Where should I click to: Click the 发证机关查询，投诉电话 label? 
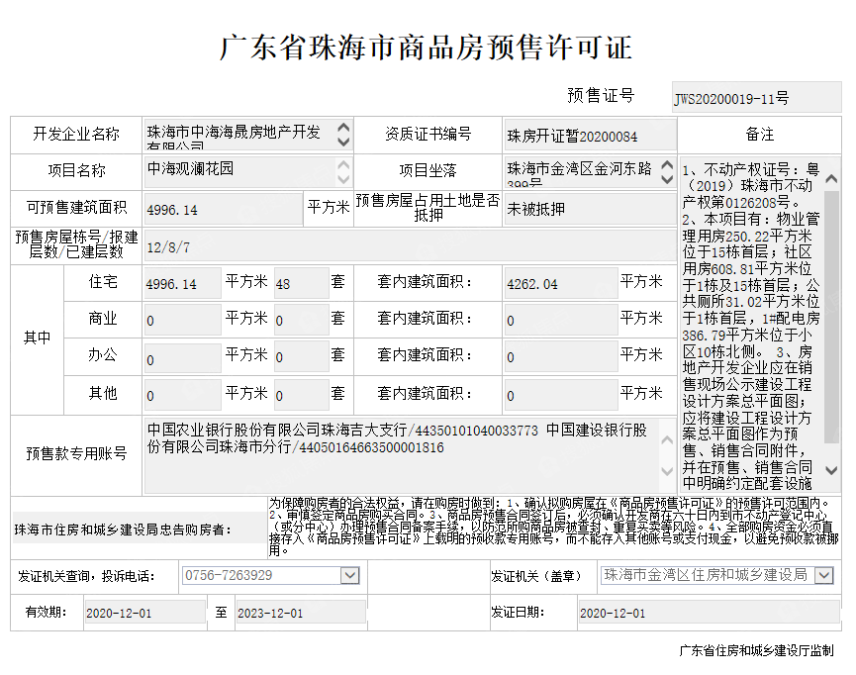pos(86,576)
